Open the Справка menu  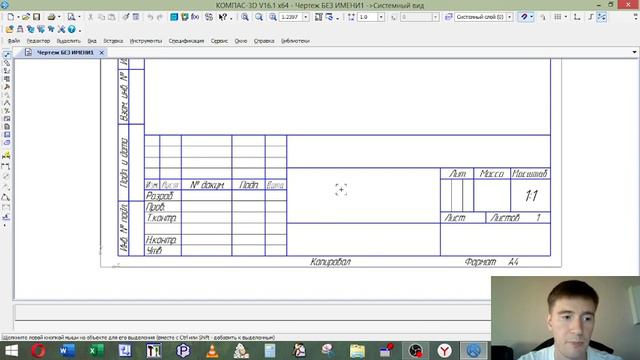point(264,41)
